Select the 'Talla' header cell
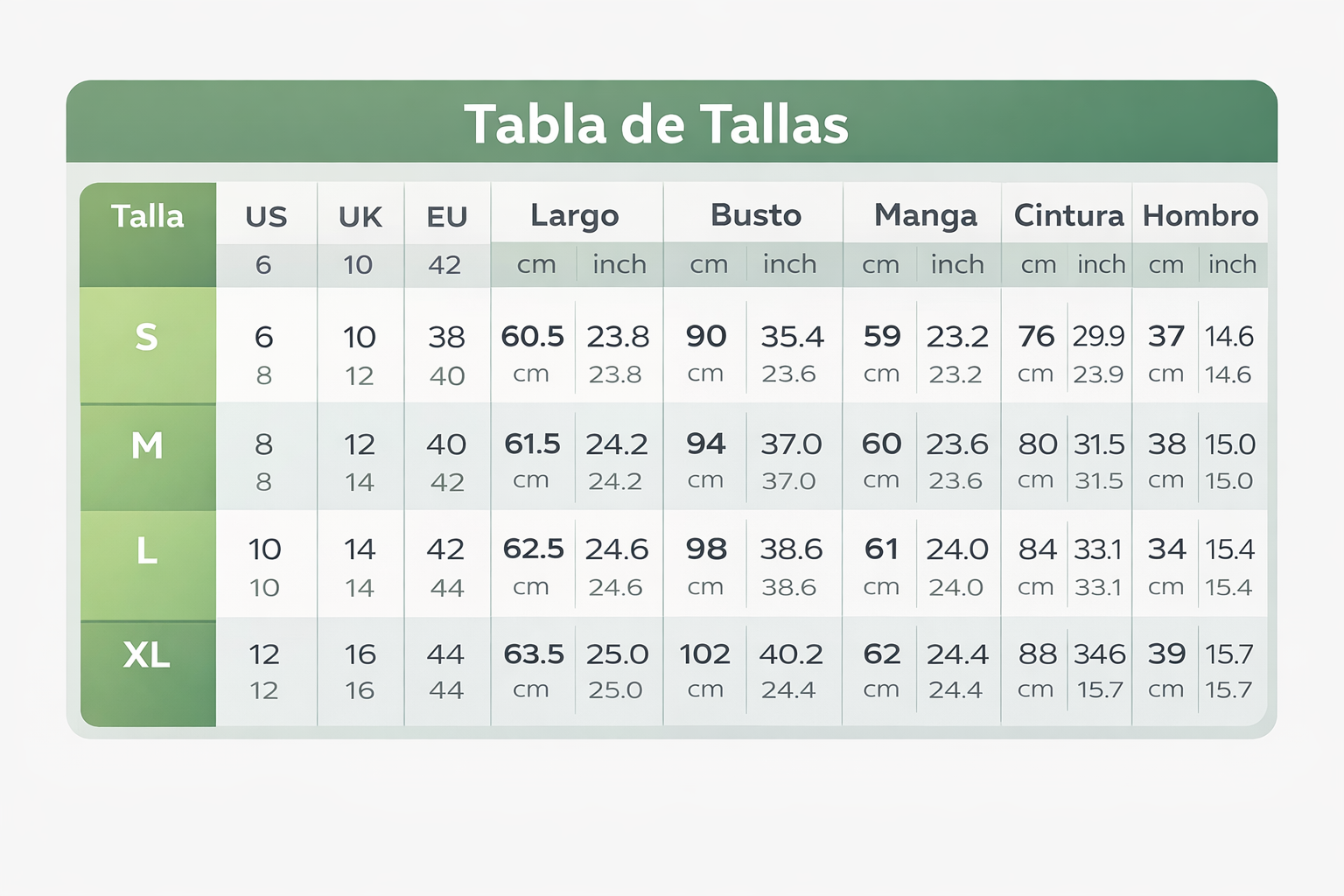This screenshot has height=896, width=1344. (147, 216)
